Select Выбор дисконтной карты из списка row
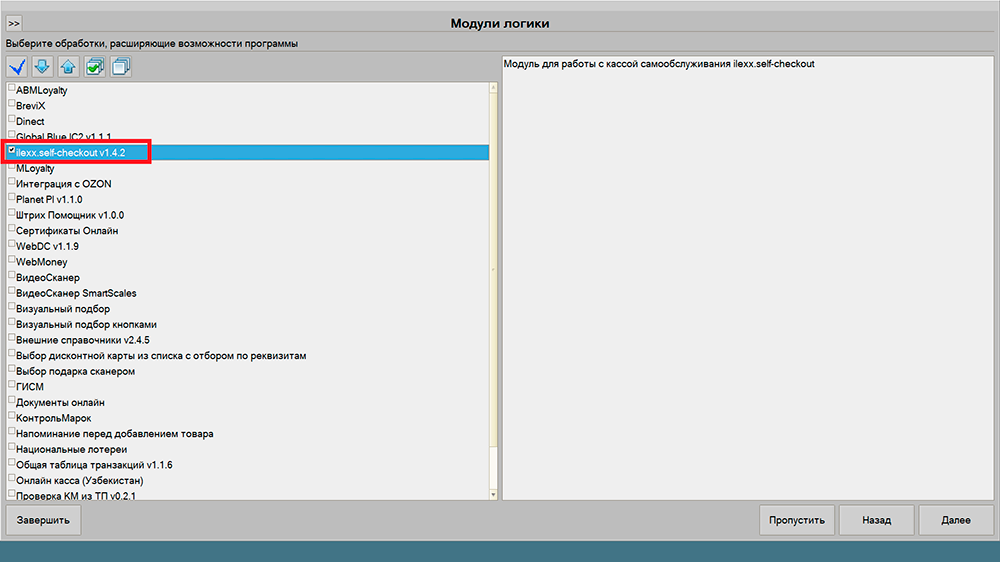Screen dimensions: 1000x562 click(248, 356)
